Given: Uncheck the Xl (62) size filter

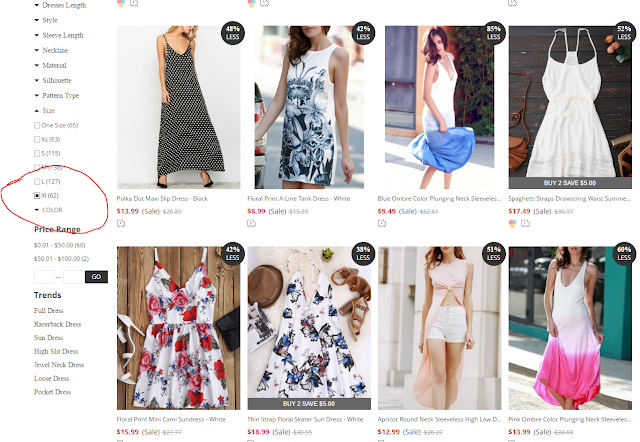Looking at the screenshot, I should (37, 196).
